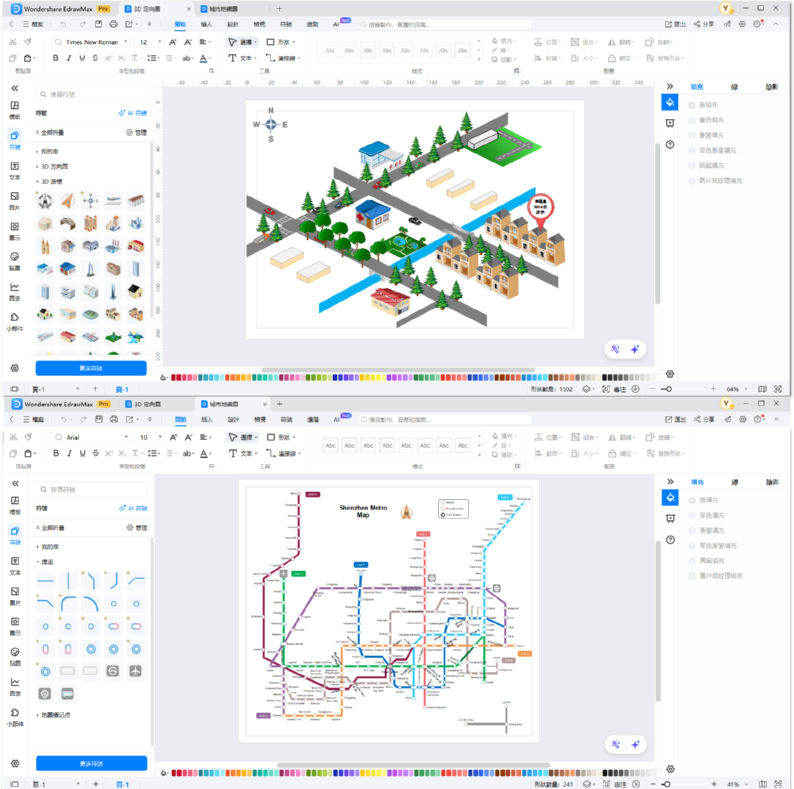The height and width of the screenshot is (789, 794).
Task: Click blue 更多符號 button in metro map window
Action: [x=92, y=763]
